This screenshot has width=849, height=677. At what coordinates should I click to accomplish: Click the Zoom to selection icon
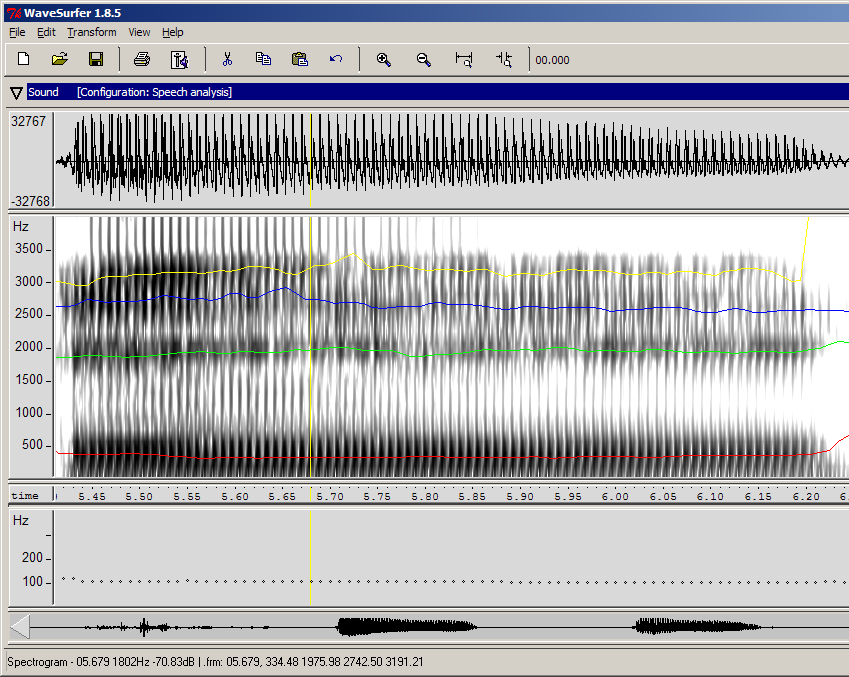click(504, 59)
